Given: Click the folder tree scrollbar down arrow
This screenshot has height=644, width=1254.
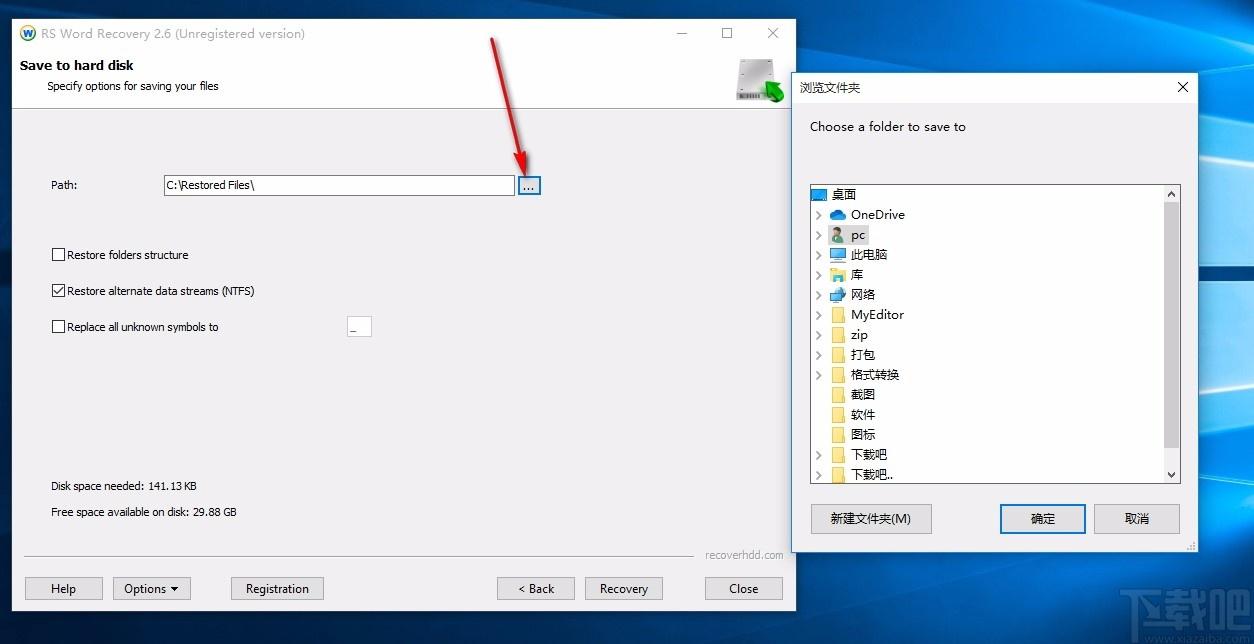Looking at the screenshot, I should 1172,475.
